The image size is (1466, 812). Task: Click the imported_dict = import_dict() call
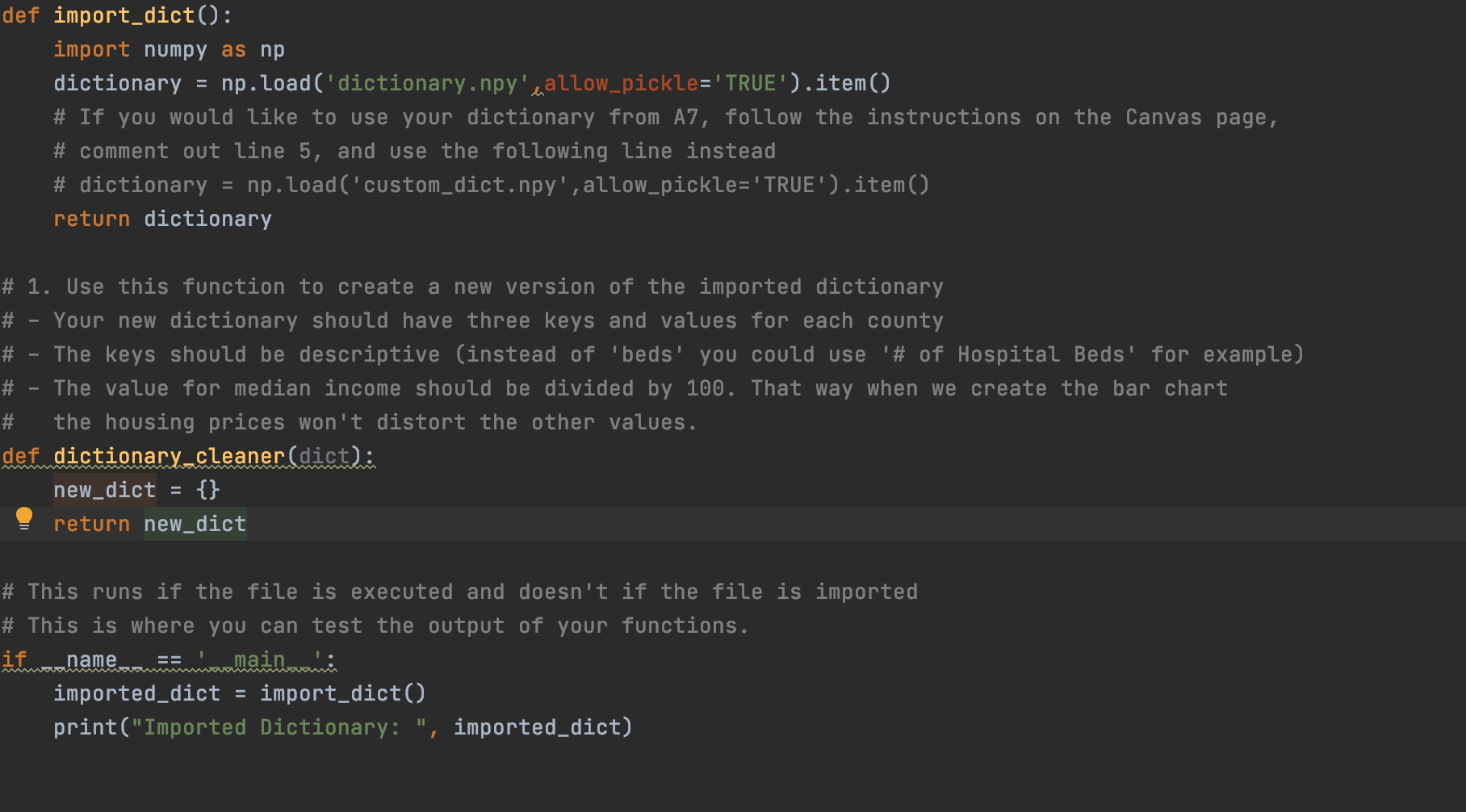(239, 693)
